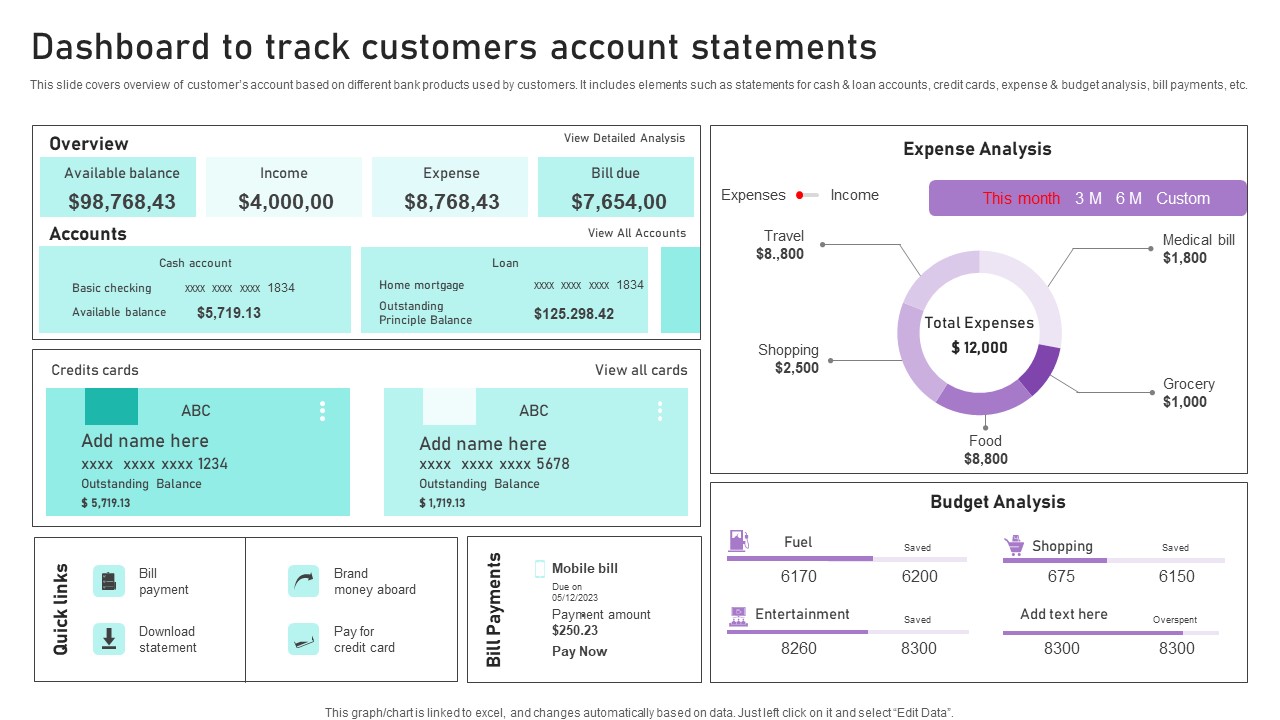Click the Shopping saved value 6150
This screenshot has width=1280, height=720.
click(x=1176, y=576)
